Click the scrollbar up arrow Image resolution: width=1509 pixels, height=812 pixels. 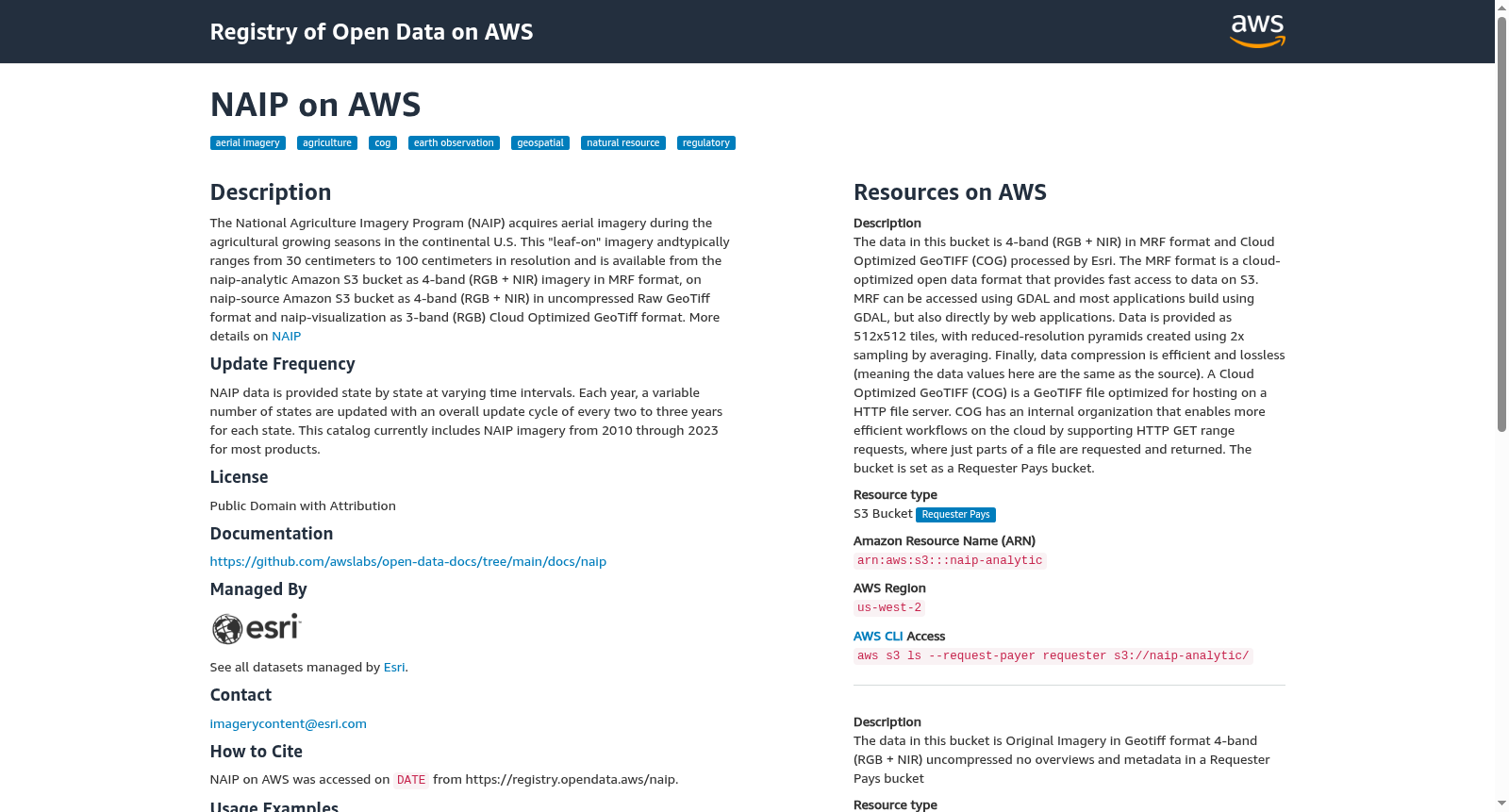tap(1501, 8)
